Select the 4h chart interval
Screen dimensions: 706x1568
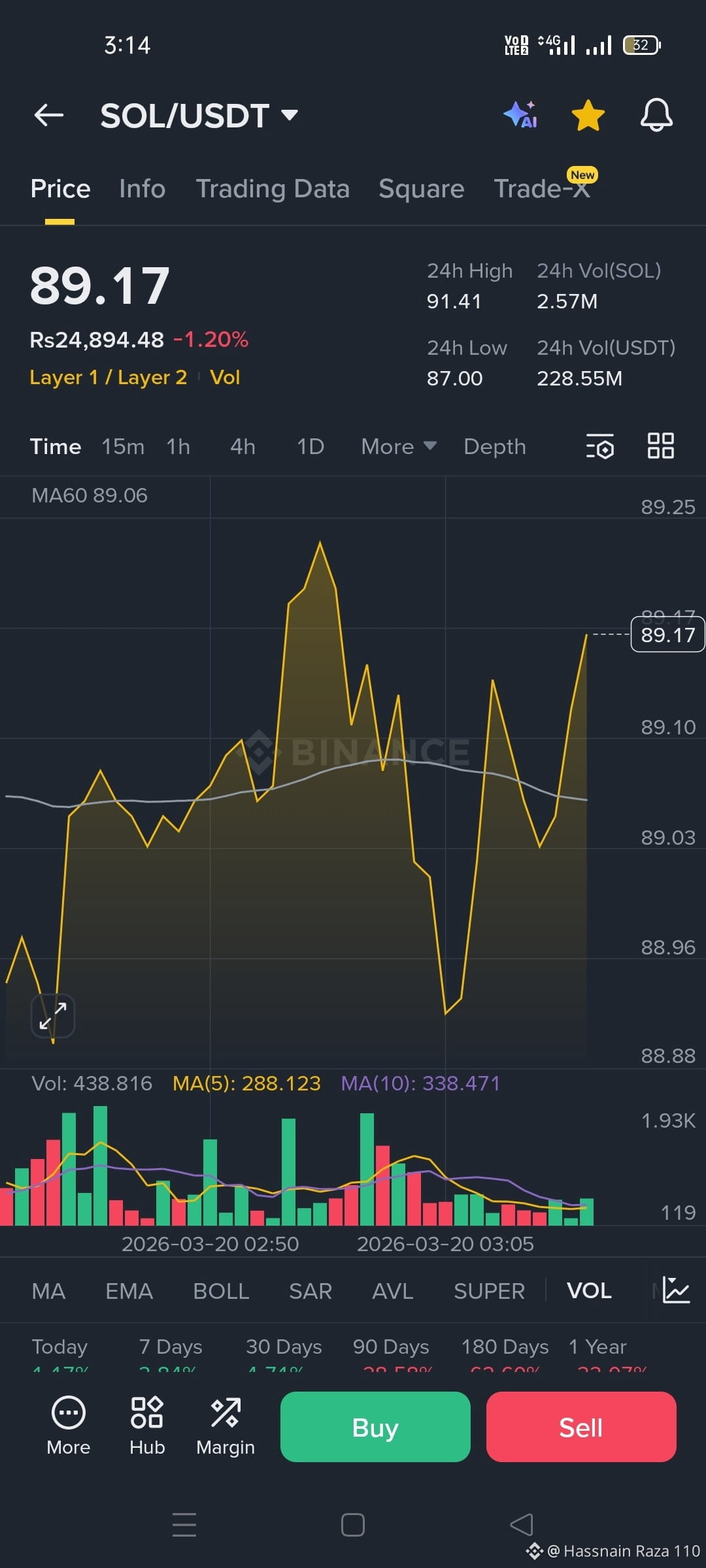(243, 447)
